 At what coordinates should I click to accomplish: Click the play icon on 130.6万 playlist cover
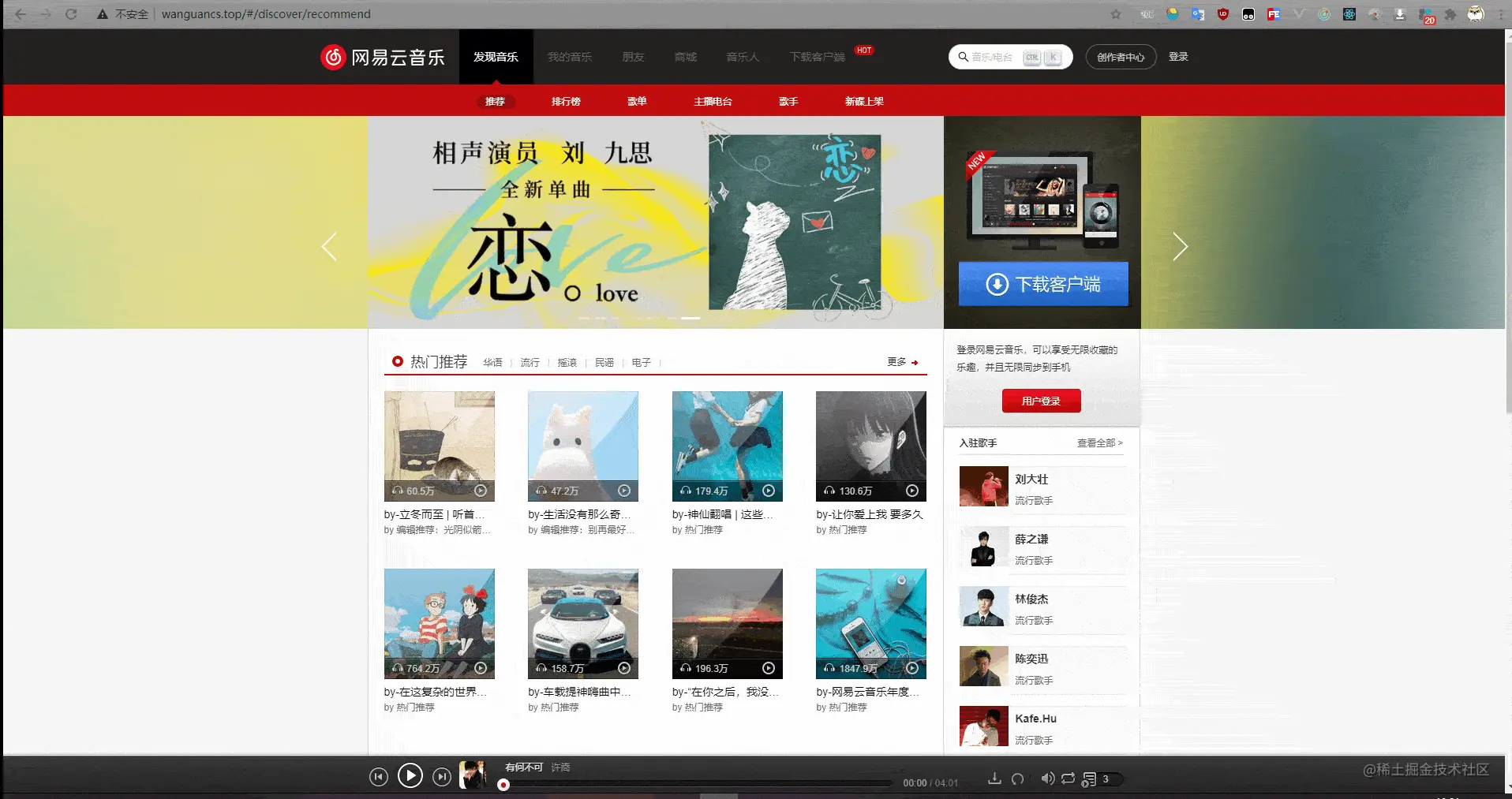point(912,491)
